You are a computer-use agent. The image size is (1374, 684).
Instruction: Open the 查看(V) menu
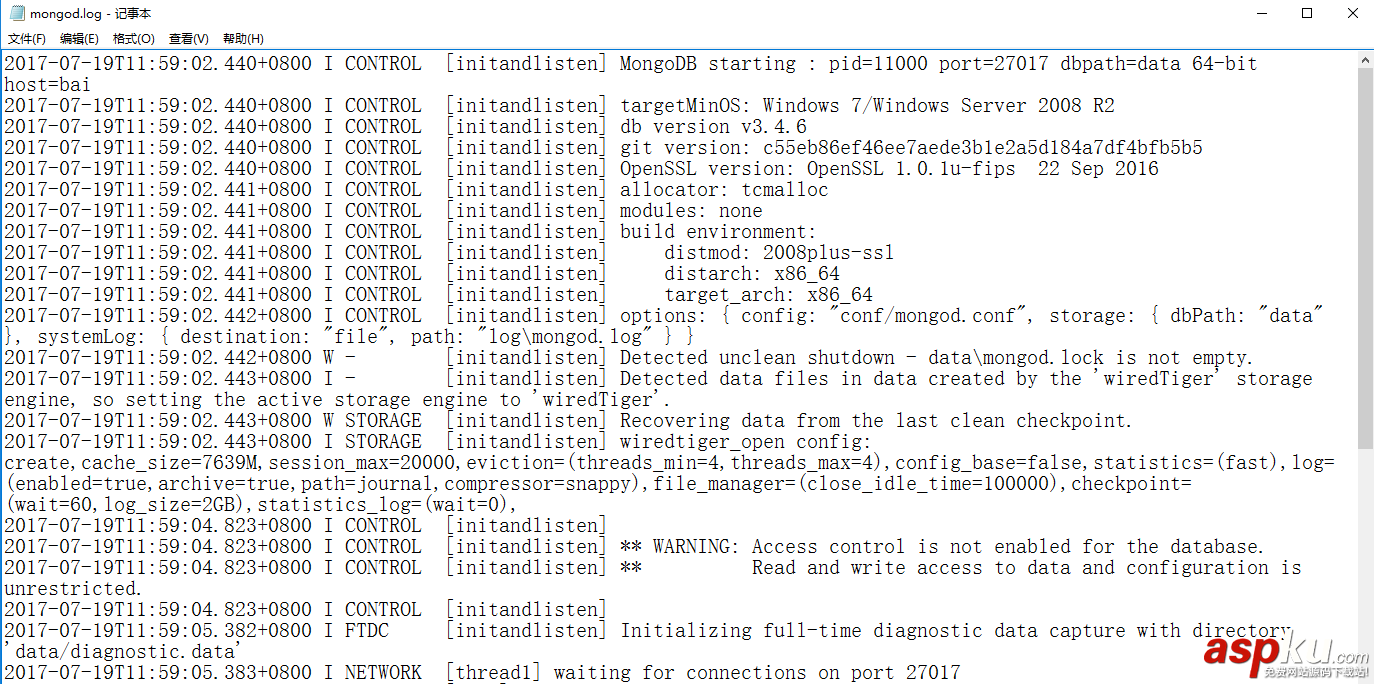click(188, 39)
